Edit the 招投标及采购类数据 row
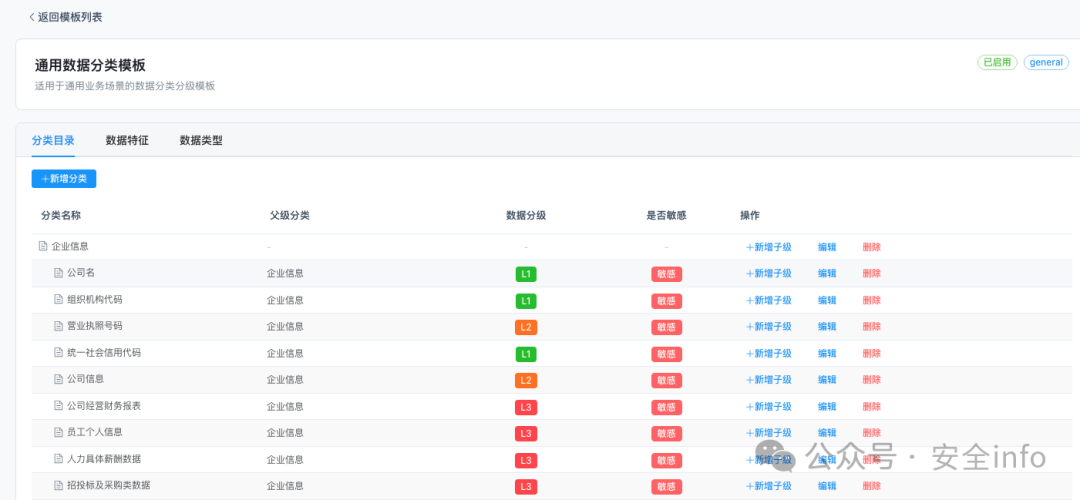Screen dimensions: 1080x500 point(827,486)
